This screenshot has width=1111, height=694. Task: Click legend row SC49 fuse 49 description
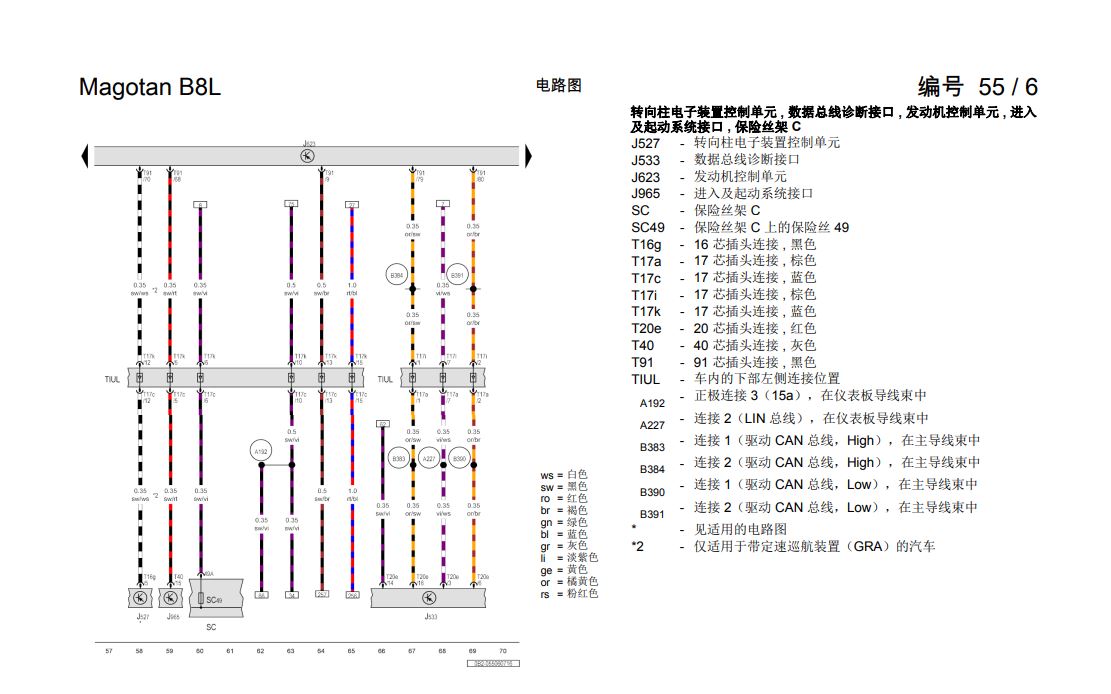[740, 228]
